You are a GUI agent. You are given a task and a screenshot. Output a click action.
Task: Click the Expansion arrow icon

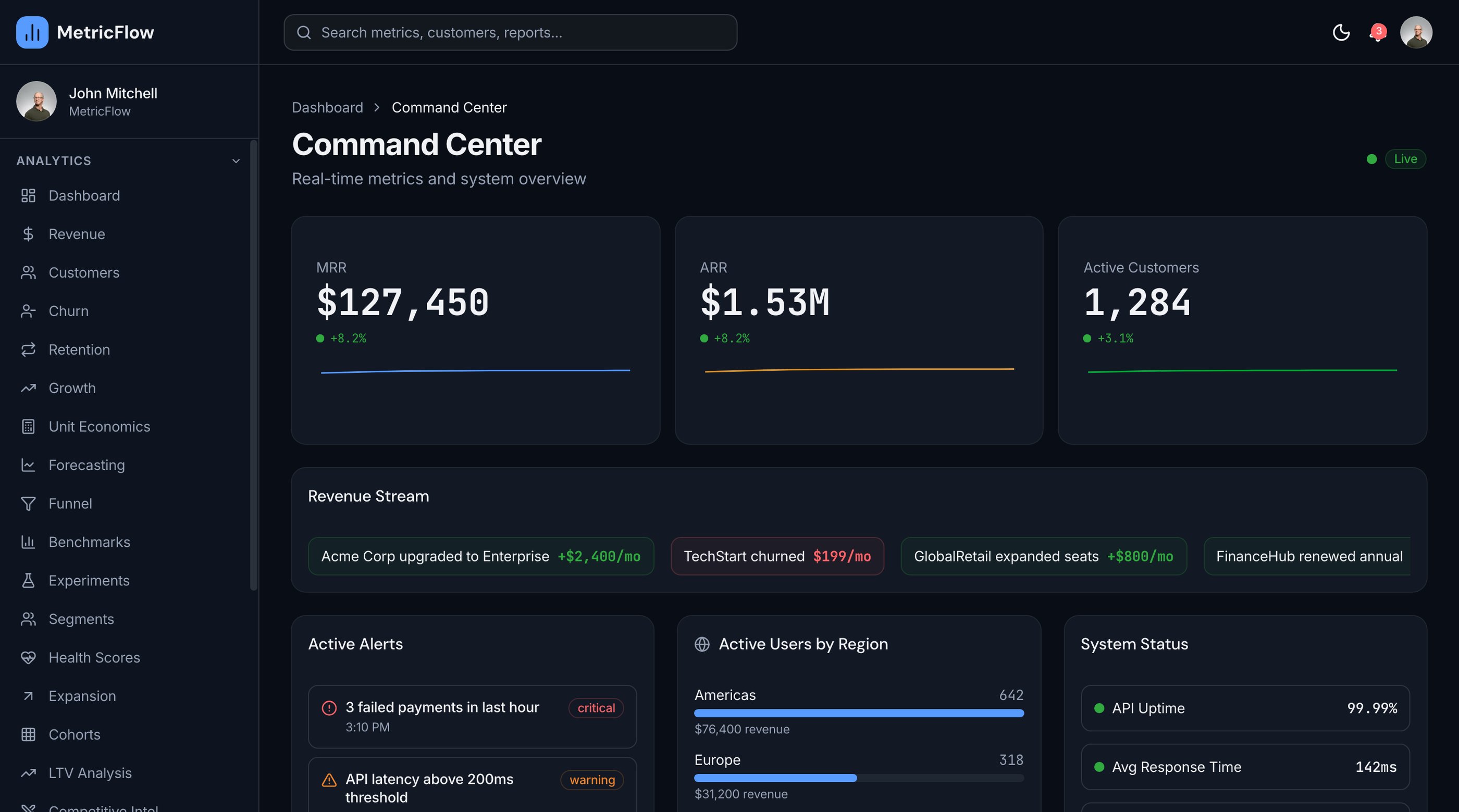28,696
